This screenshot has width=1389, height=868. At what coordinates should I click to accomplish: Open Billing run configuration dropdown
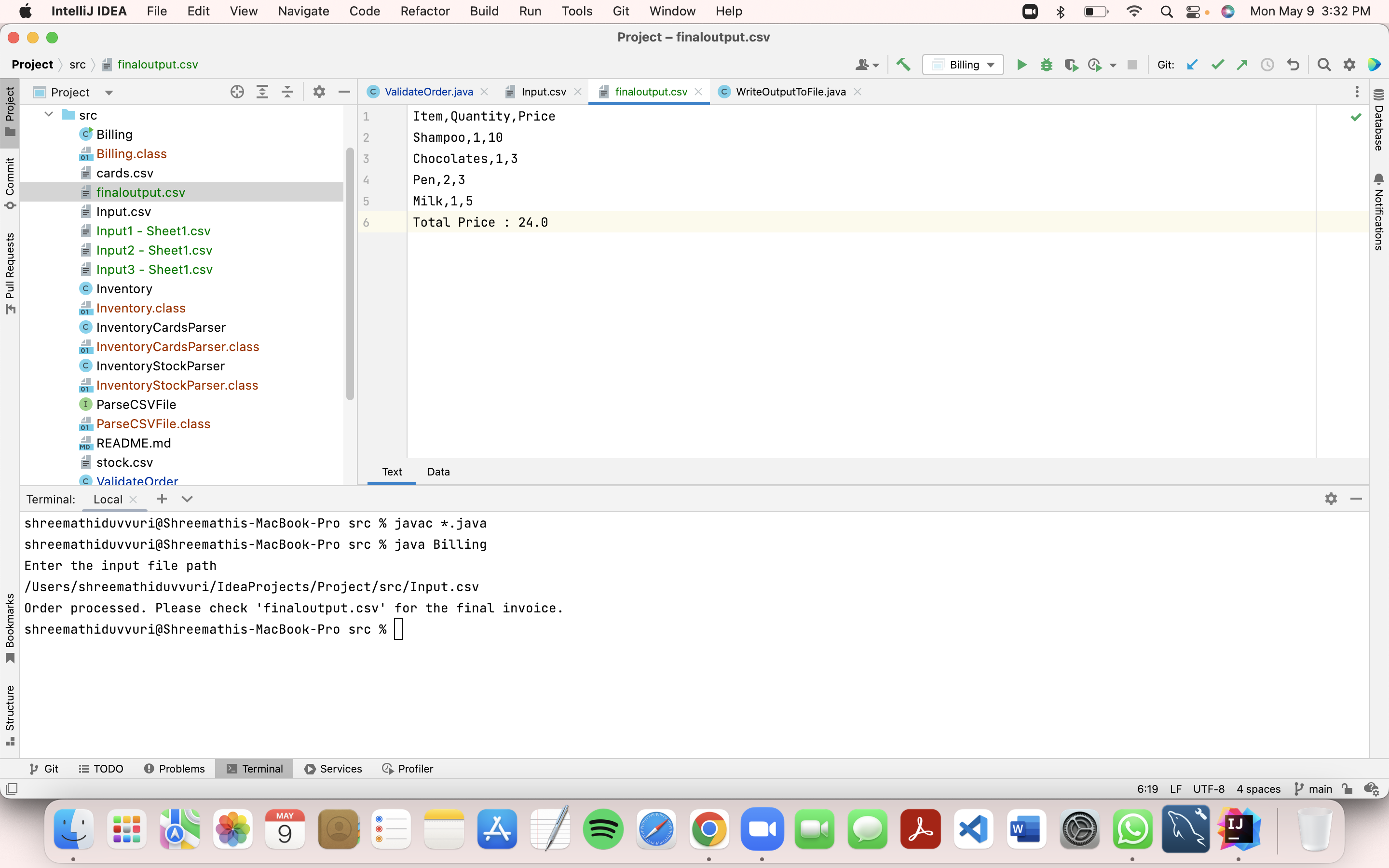tap(963, 65)
